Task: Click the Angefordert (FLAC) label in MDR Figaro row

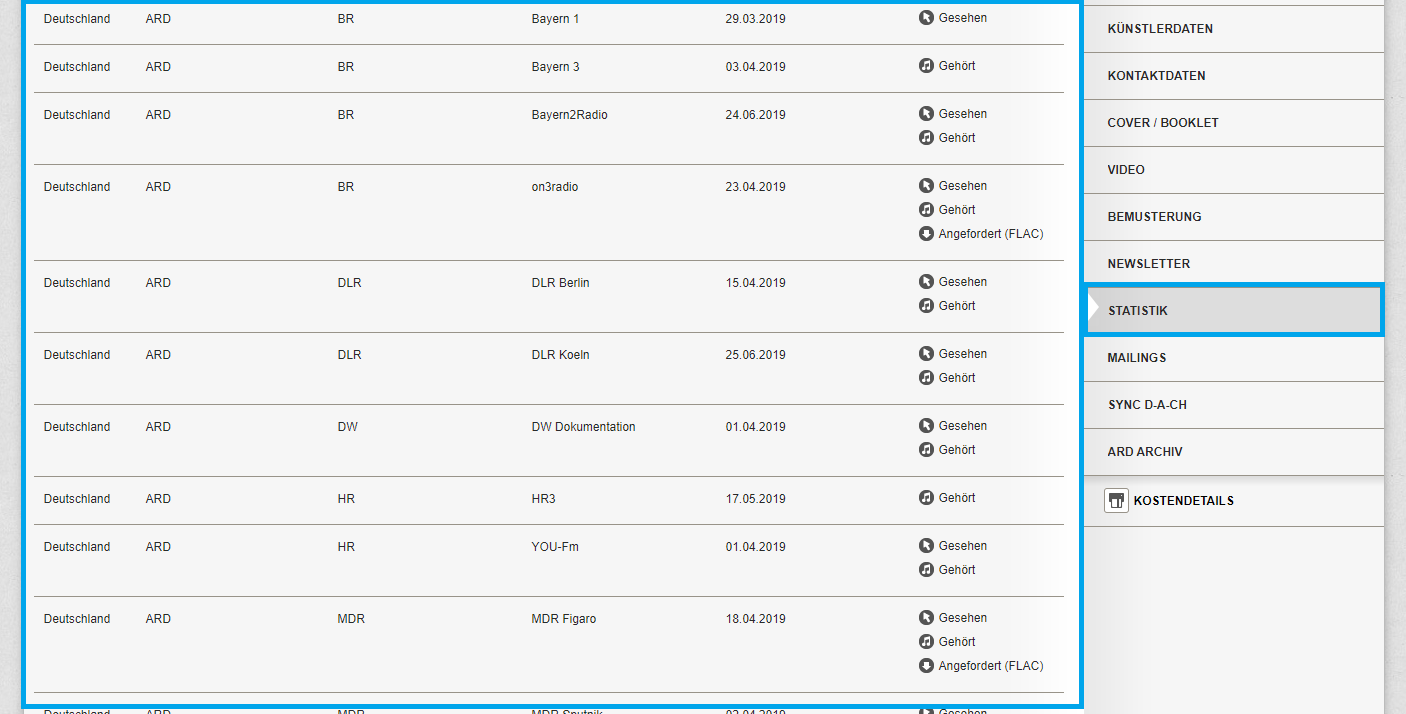Action: (x=991, y=666)
